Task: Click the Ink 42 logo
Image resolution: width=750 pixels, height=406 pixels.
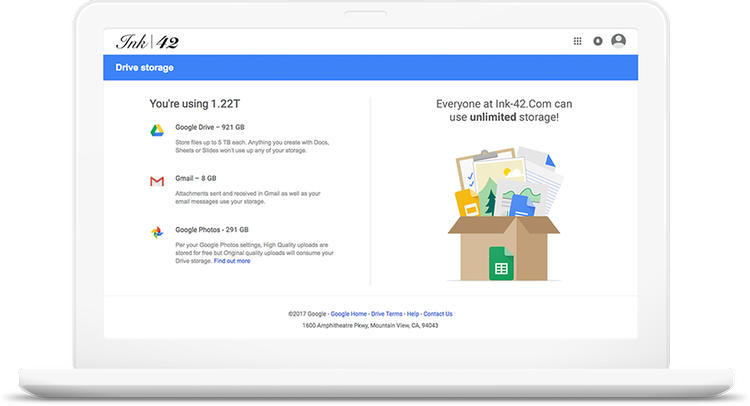Action: 148,41
